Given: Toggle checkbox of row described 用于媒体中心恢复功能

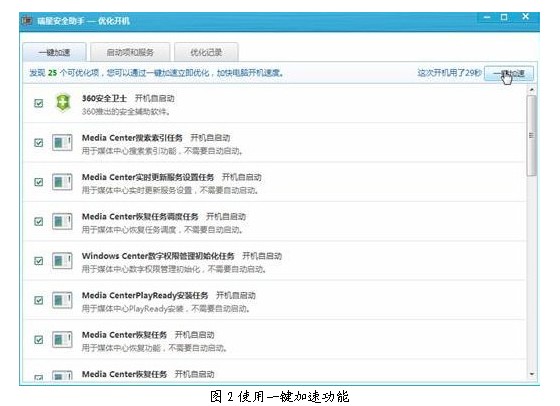Looking at the screenshot, I should pyautogui.click(x=39, y=340).
